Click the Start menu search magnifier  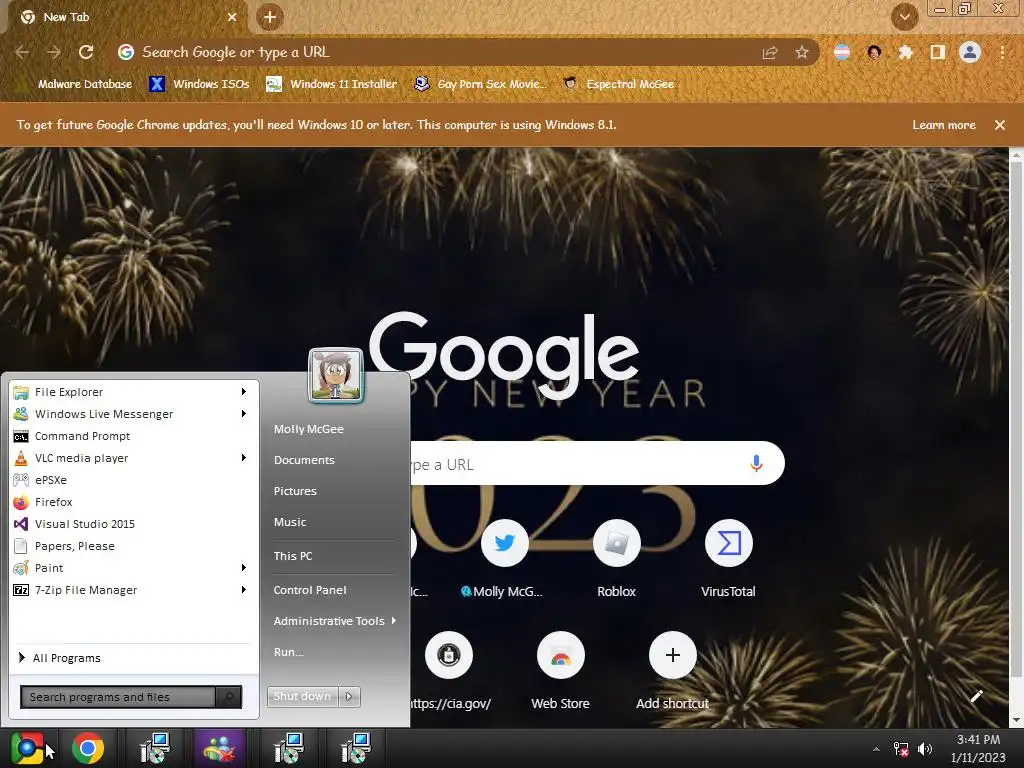[x=229, y=697]
